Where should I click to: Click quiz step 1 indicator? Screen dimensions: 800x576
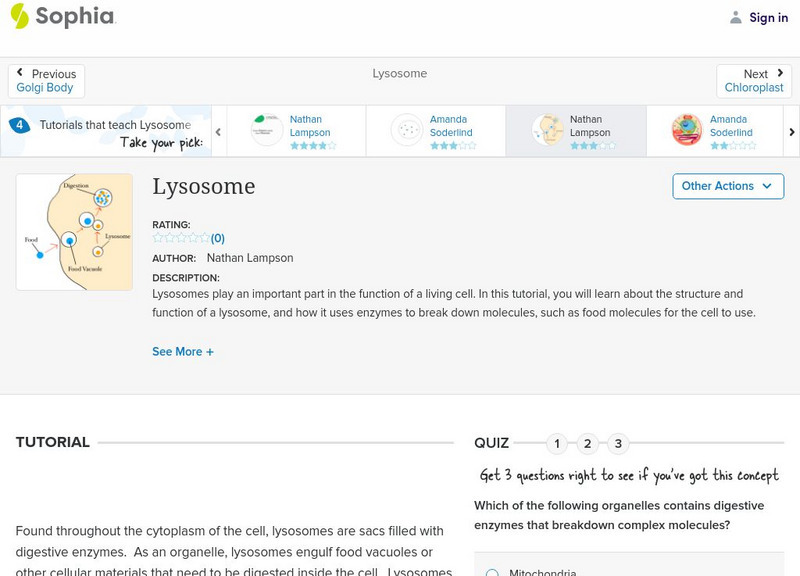(x=557, y=441)
